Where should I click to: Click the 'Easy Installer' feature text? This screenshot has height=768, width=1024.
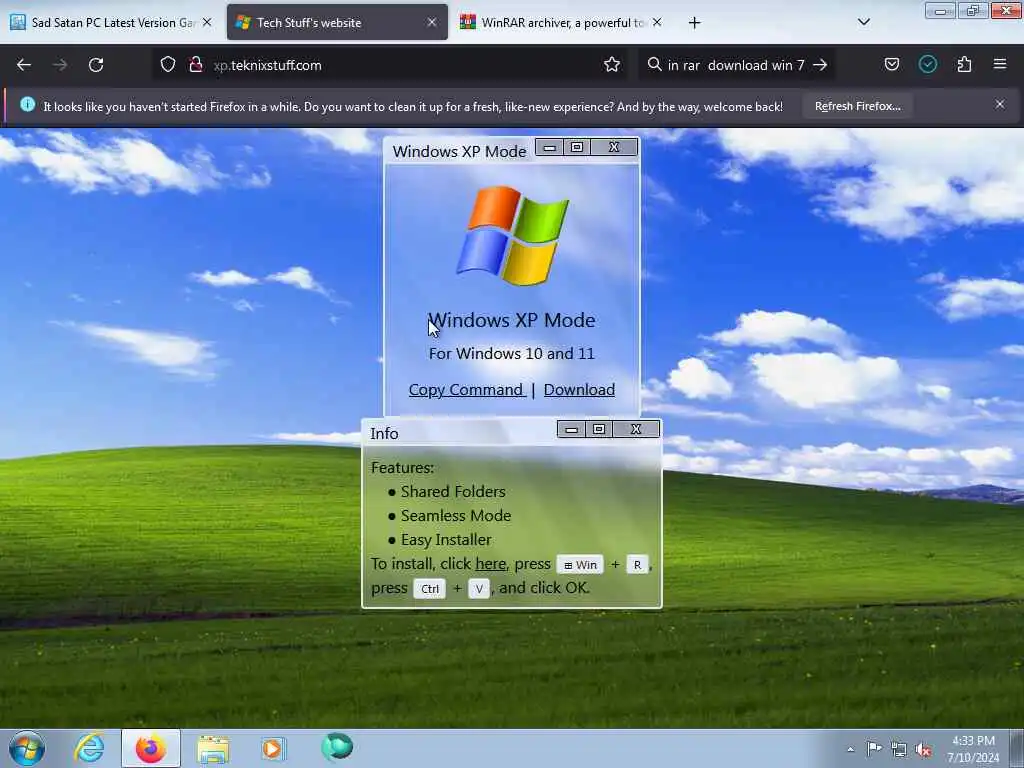click(x=445, y=540)
